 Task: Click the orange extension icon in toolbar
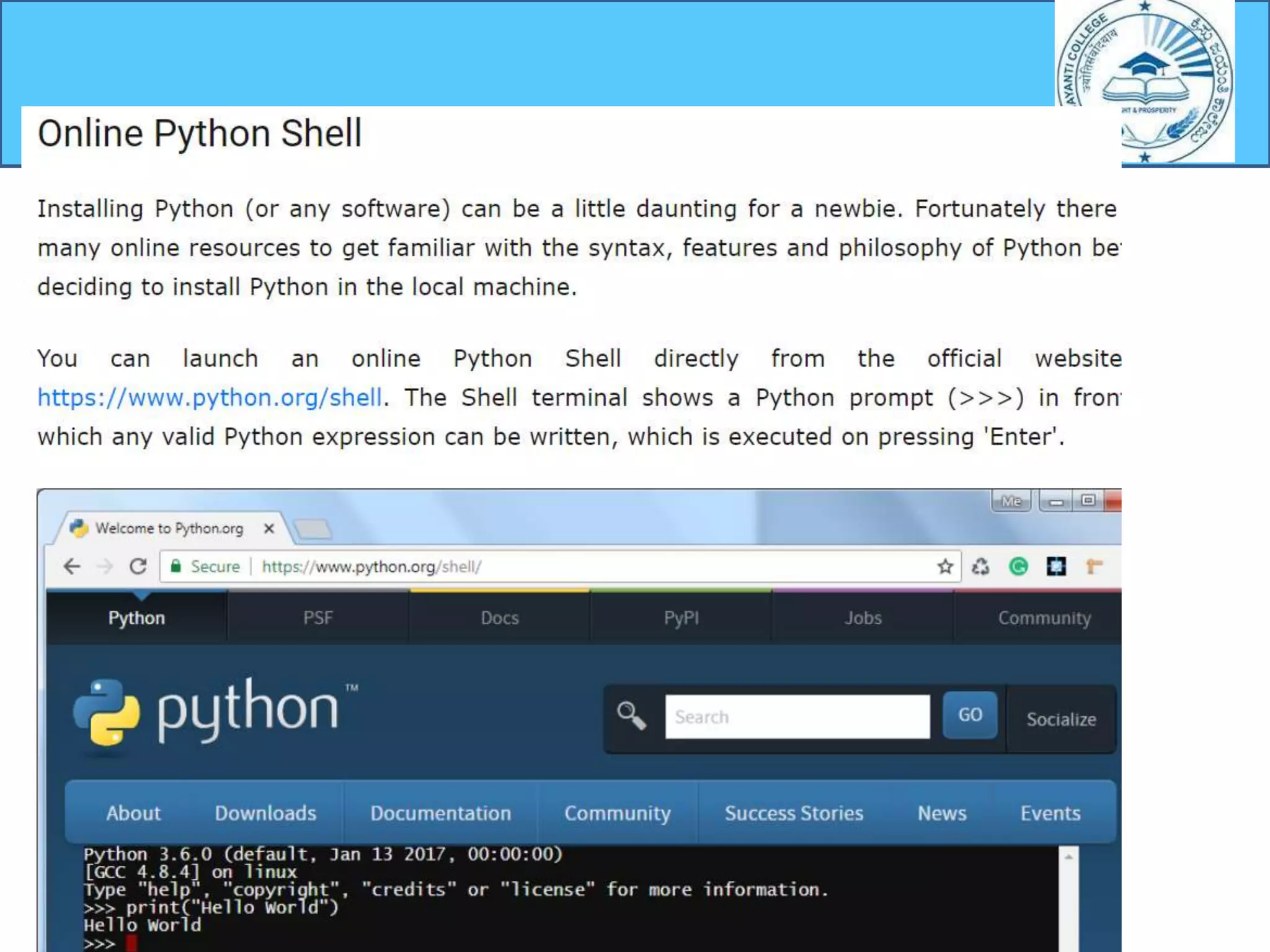tap(1095, 566)
